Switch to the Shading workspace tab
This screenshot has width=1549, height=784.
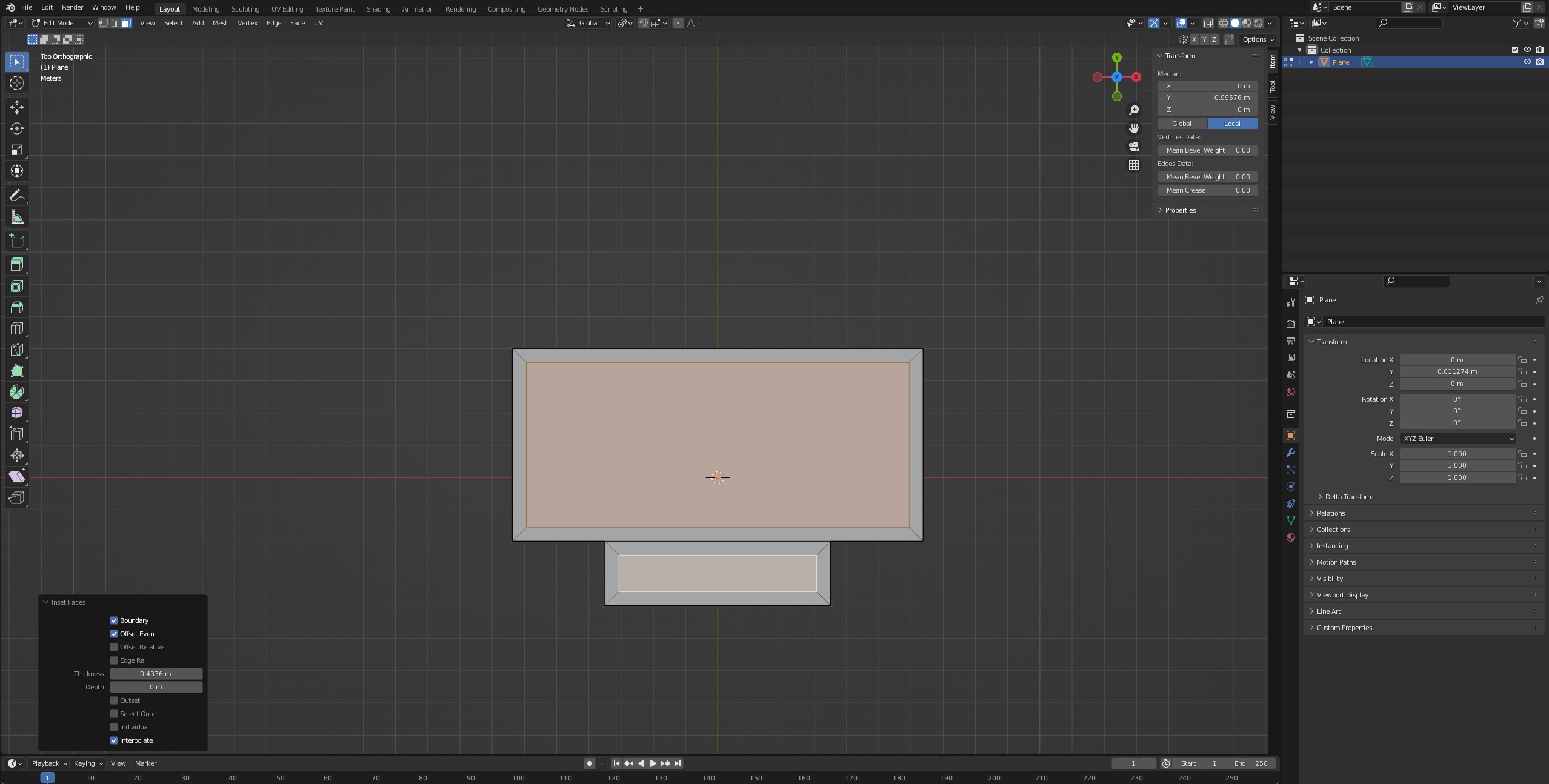[378, 8]
